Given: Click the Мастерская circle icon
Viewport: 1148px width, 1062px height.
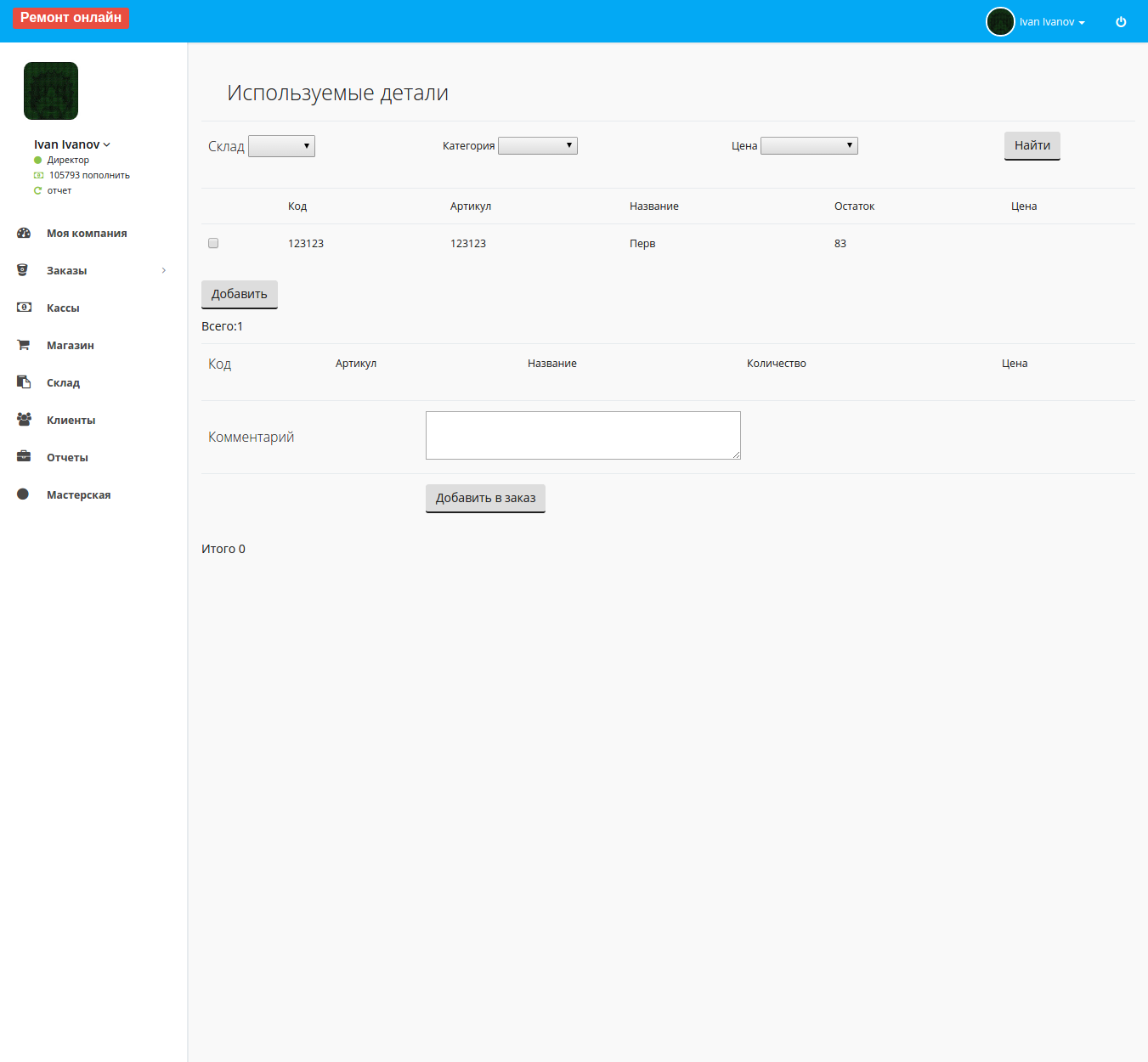Looking at the screenshot, I should tap(23, 494).
